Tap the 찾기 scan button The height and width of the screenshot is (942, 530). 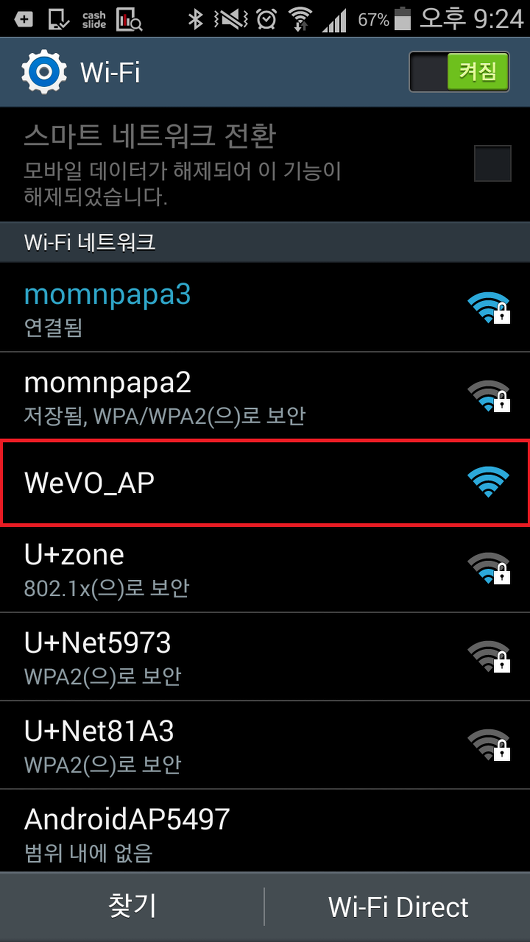[132, 907]
